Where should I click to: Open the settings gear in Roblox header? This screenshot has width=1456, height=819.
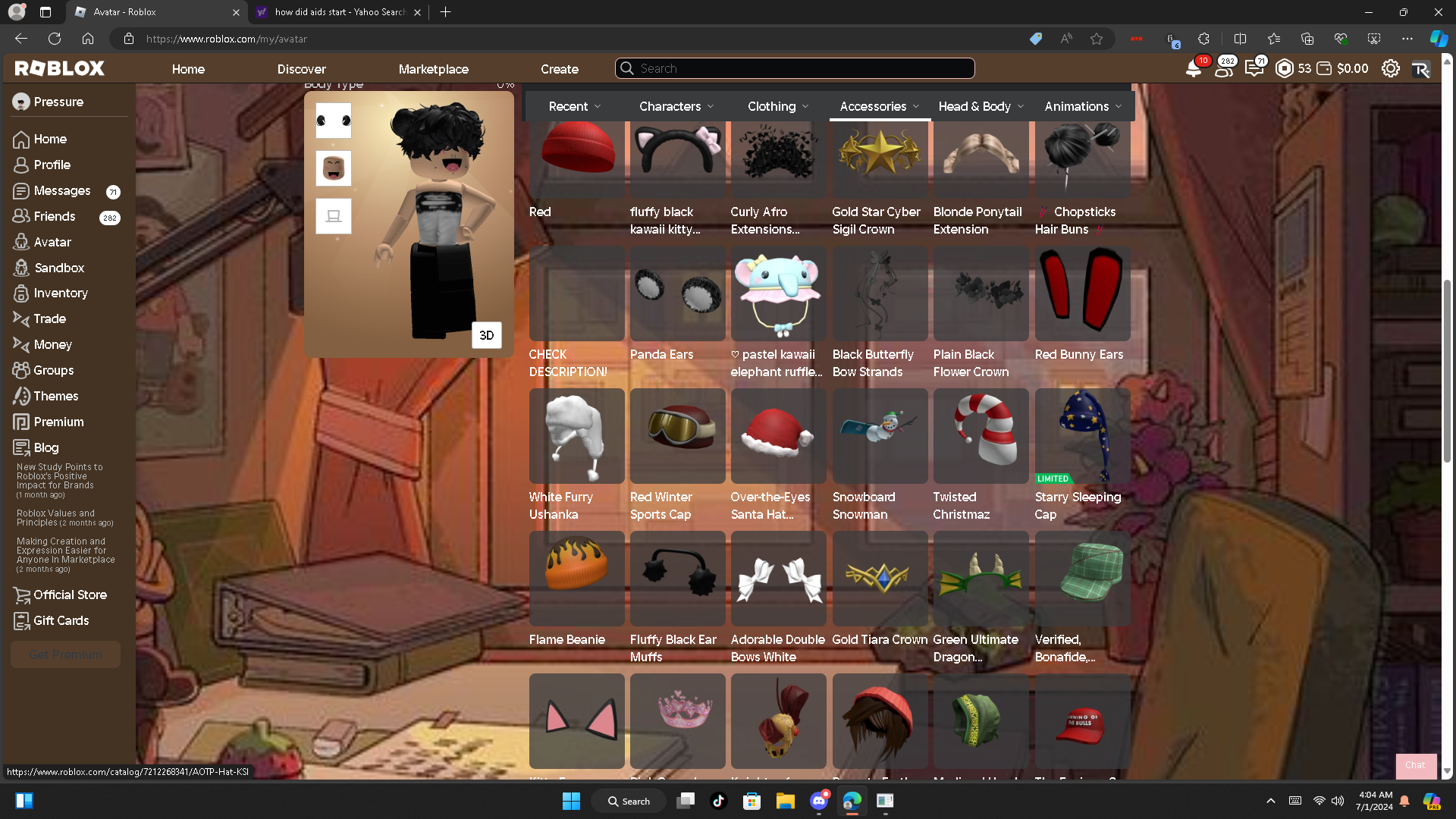1391,68
